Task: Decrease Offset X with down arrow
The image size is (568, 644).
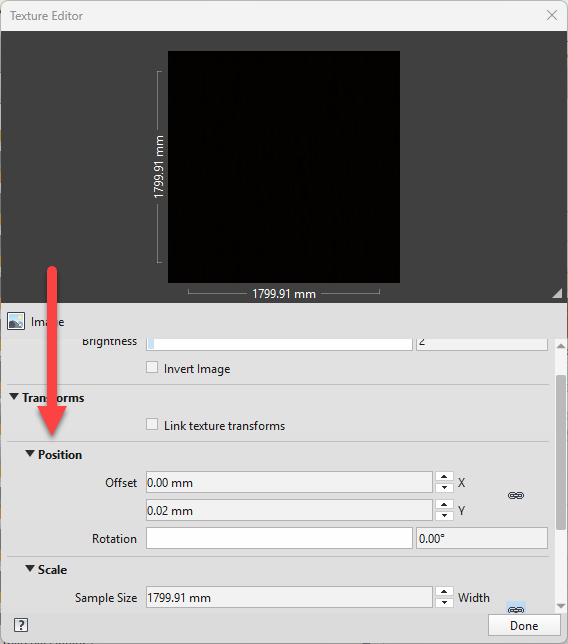Action: click(444, 488)
